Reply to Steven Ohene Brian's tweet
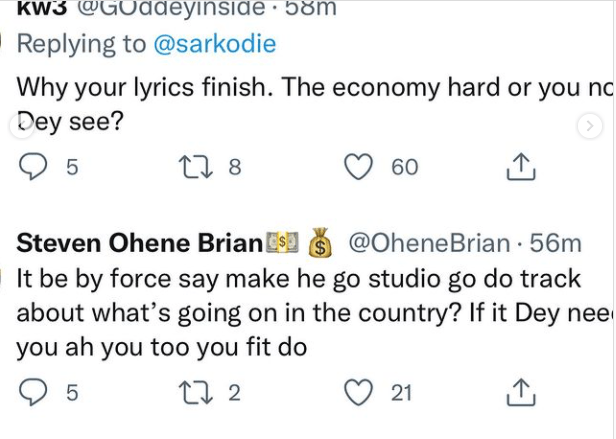The image size is (616, 439). [x=35, y=393]
